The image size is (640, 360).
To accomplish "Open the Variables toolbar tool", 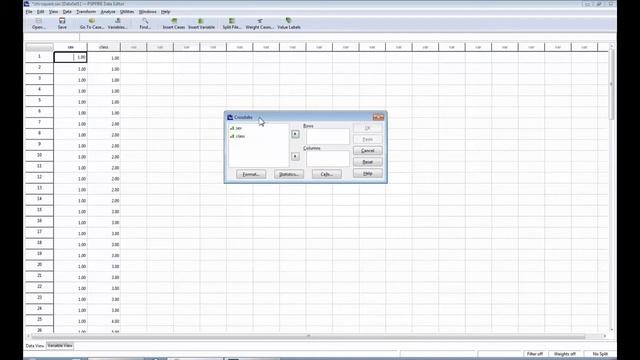I will coord(118,23).
